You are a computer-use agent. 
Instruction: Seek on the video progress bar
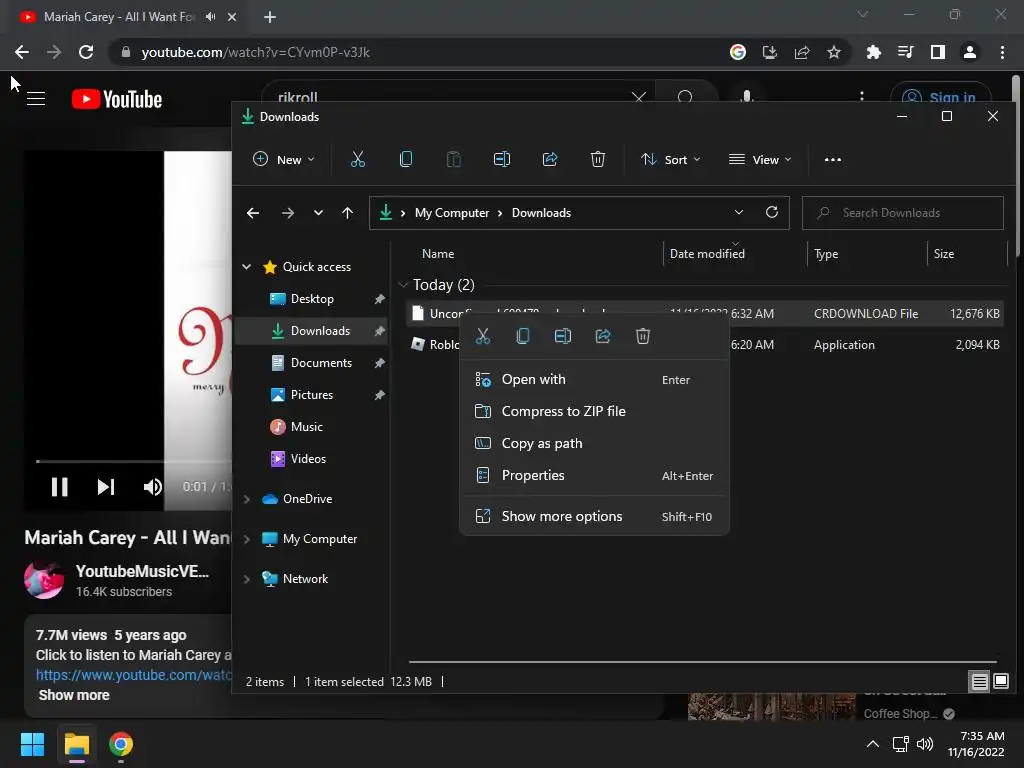click(x=133, y=461)
